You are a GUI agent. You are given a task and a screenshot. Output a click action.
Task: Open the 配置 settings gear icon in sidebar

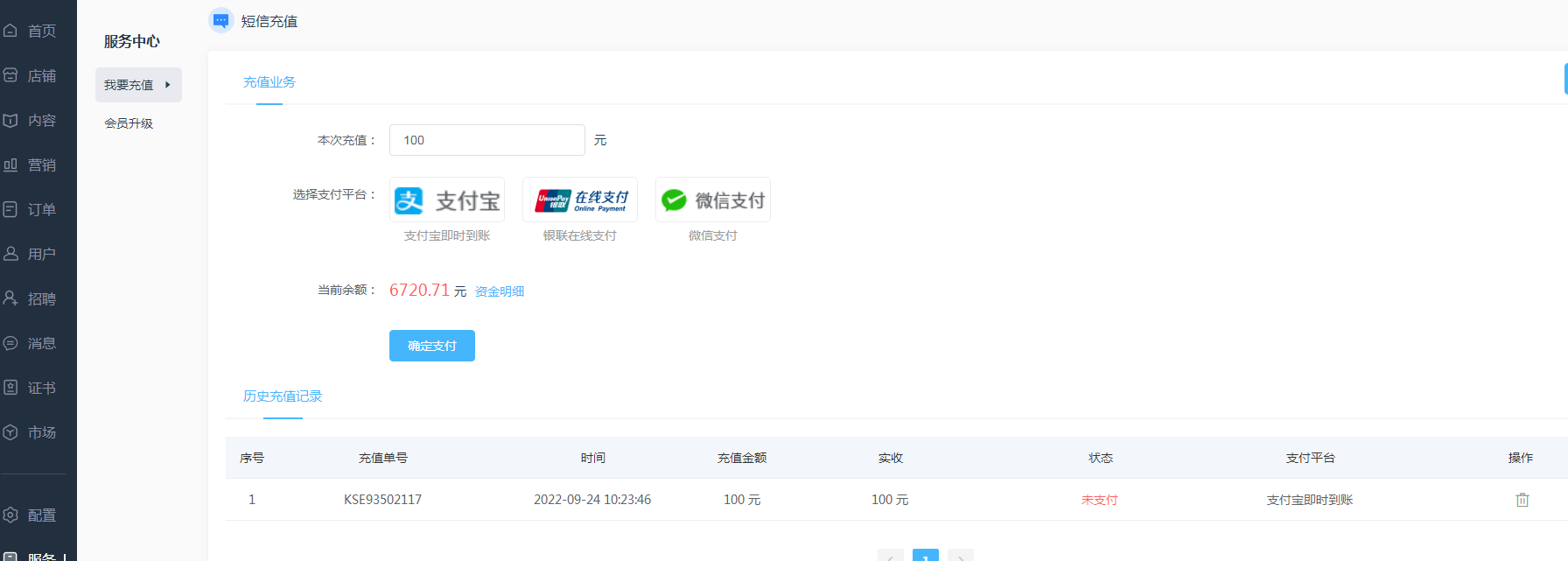pyautogui.click(x=10, y=515)
